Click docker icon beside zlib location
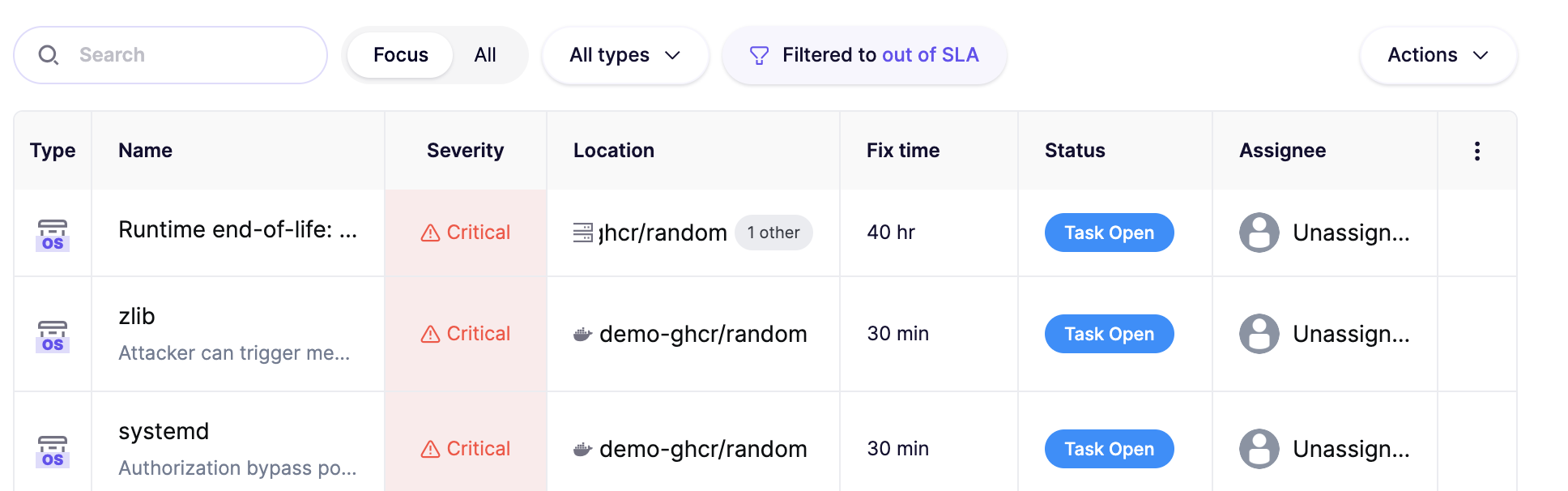The image size is (1568, 491). click(582, 334)
